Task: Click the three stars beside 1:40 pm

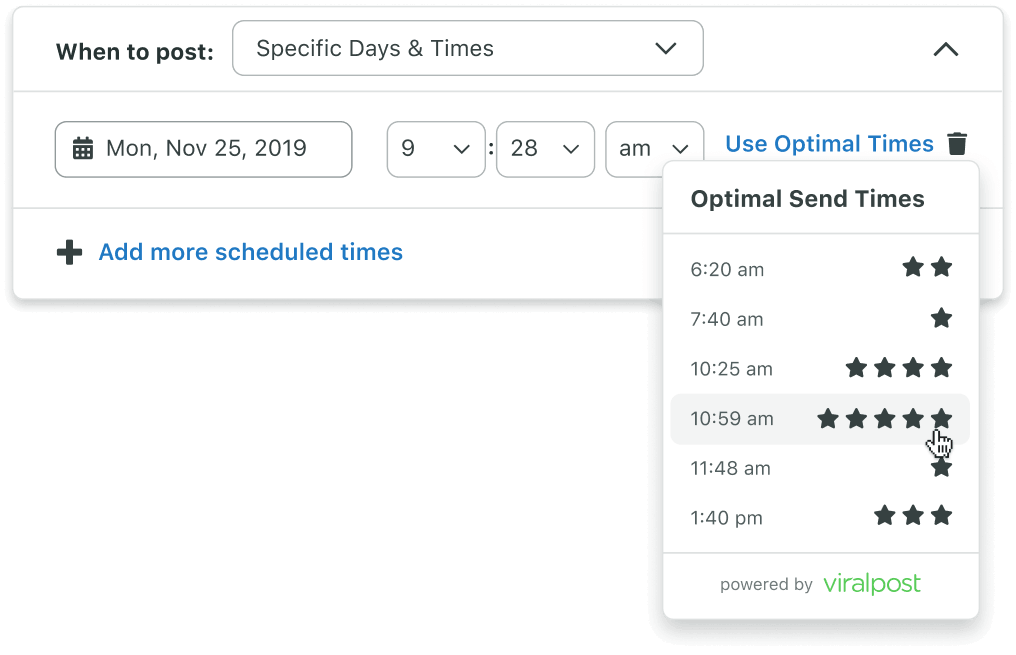Action: click(912, 516)
